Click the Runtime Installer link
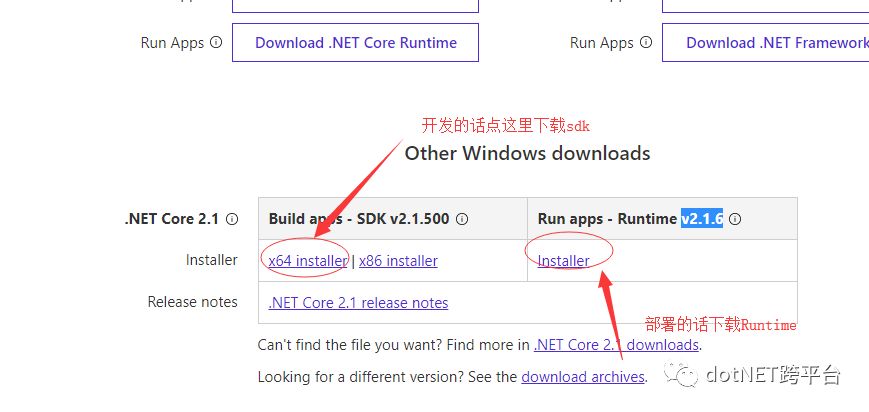The height and width of the screenshot is (412, 869). click(x=564, y=261)
